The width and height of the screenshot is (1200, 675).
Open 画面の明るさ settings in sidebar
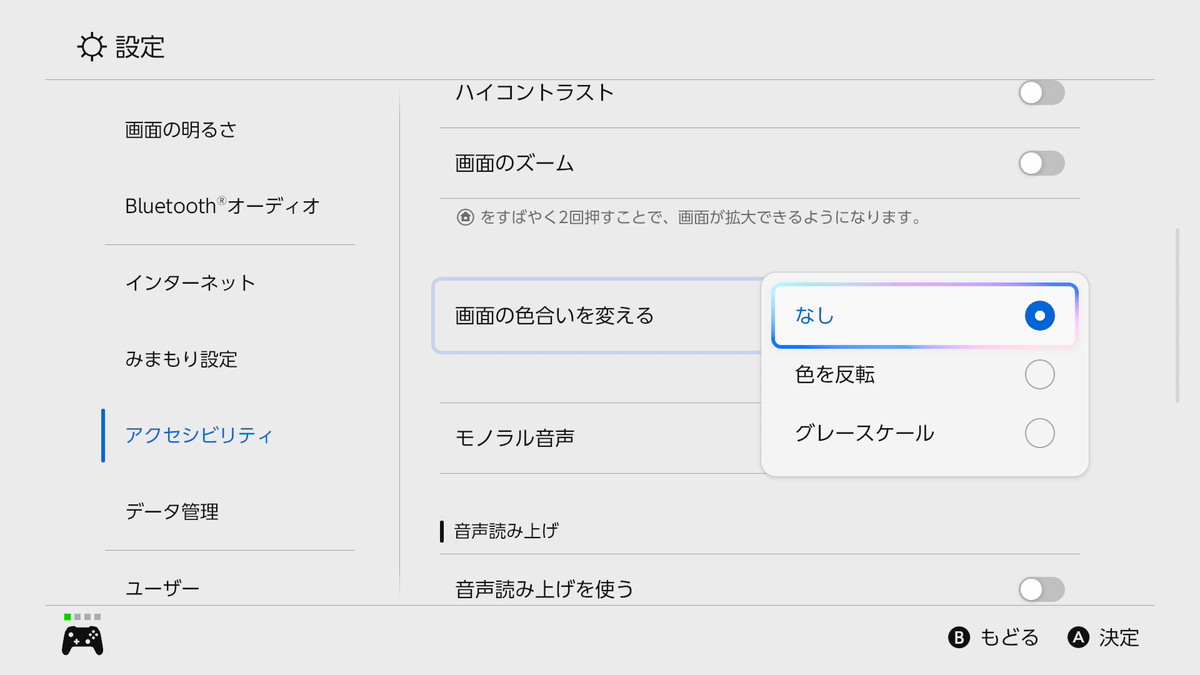click(x=181, y=130)
